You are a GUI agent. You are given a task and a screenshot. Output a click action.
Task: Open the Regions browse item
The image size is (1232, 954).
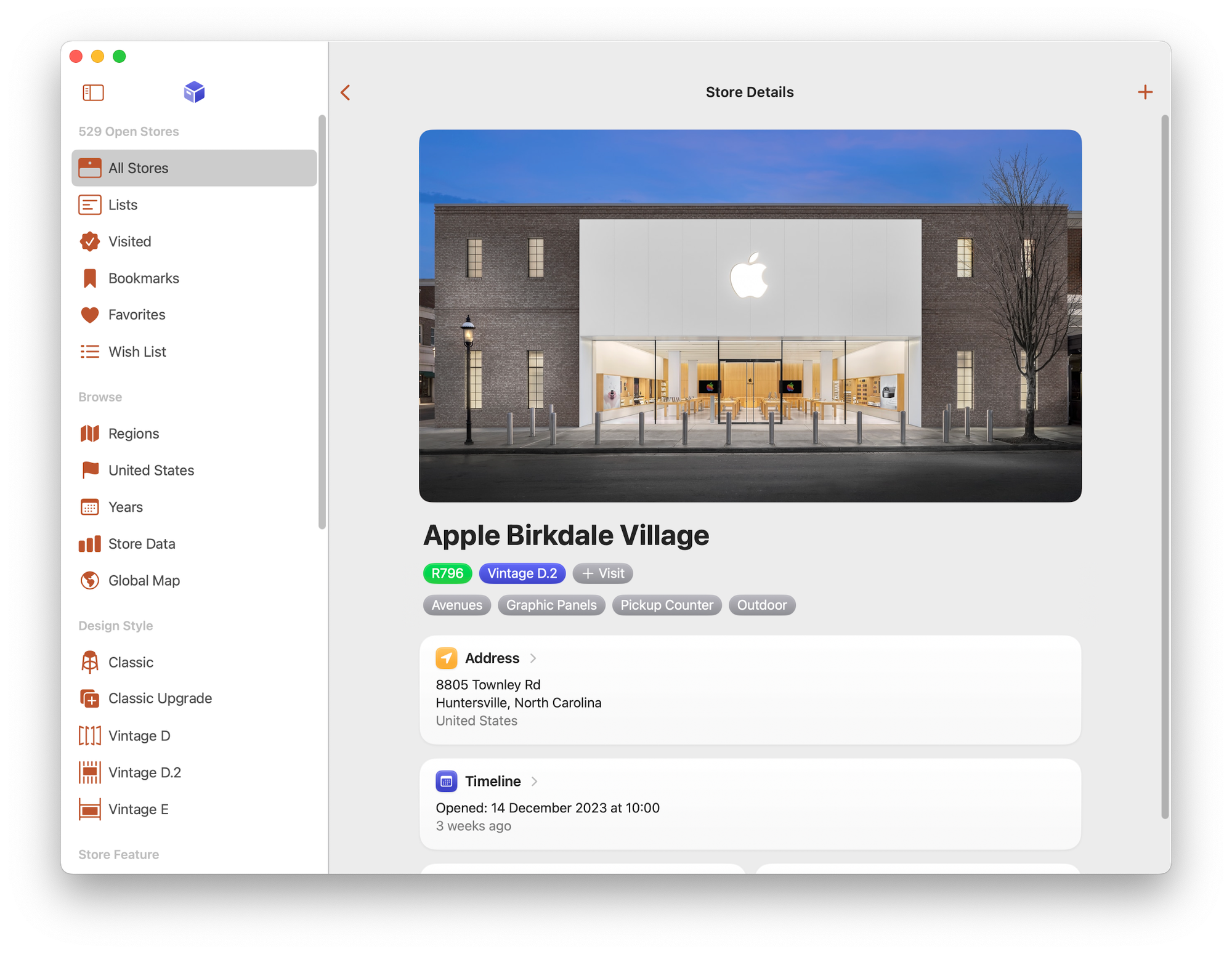pos(133,434)
